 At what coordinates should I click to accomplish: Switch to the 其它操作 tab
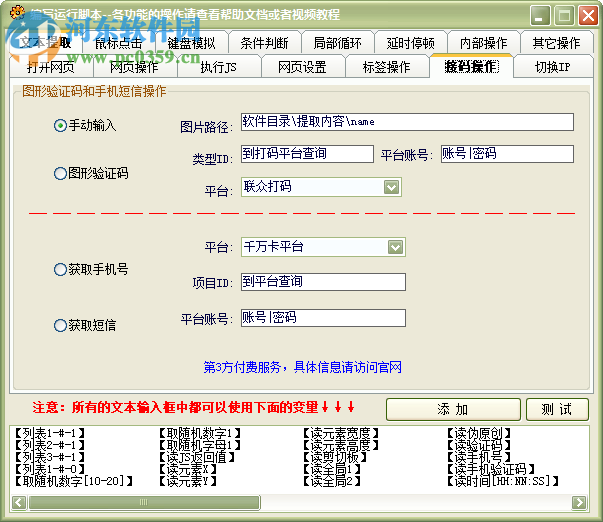[x=556, y=43]
